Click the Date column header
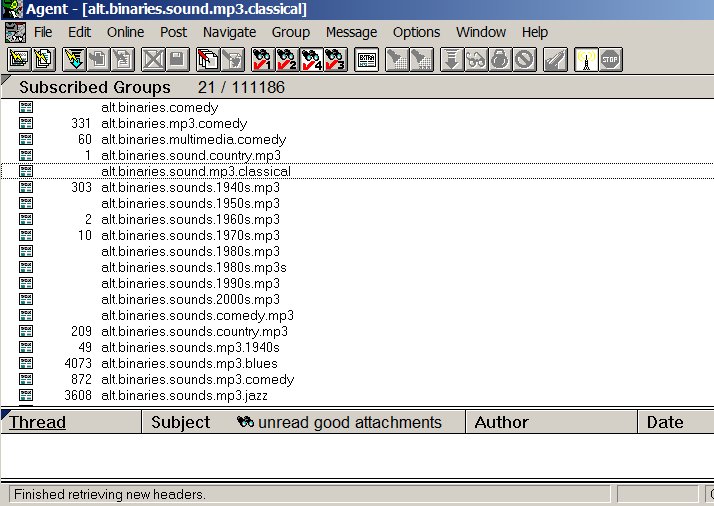Image resolution: width=714 pixels, height=506 pixels. (664, 422)
